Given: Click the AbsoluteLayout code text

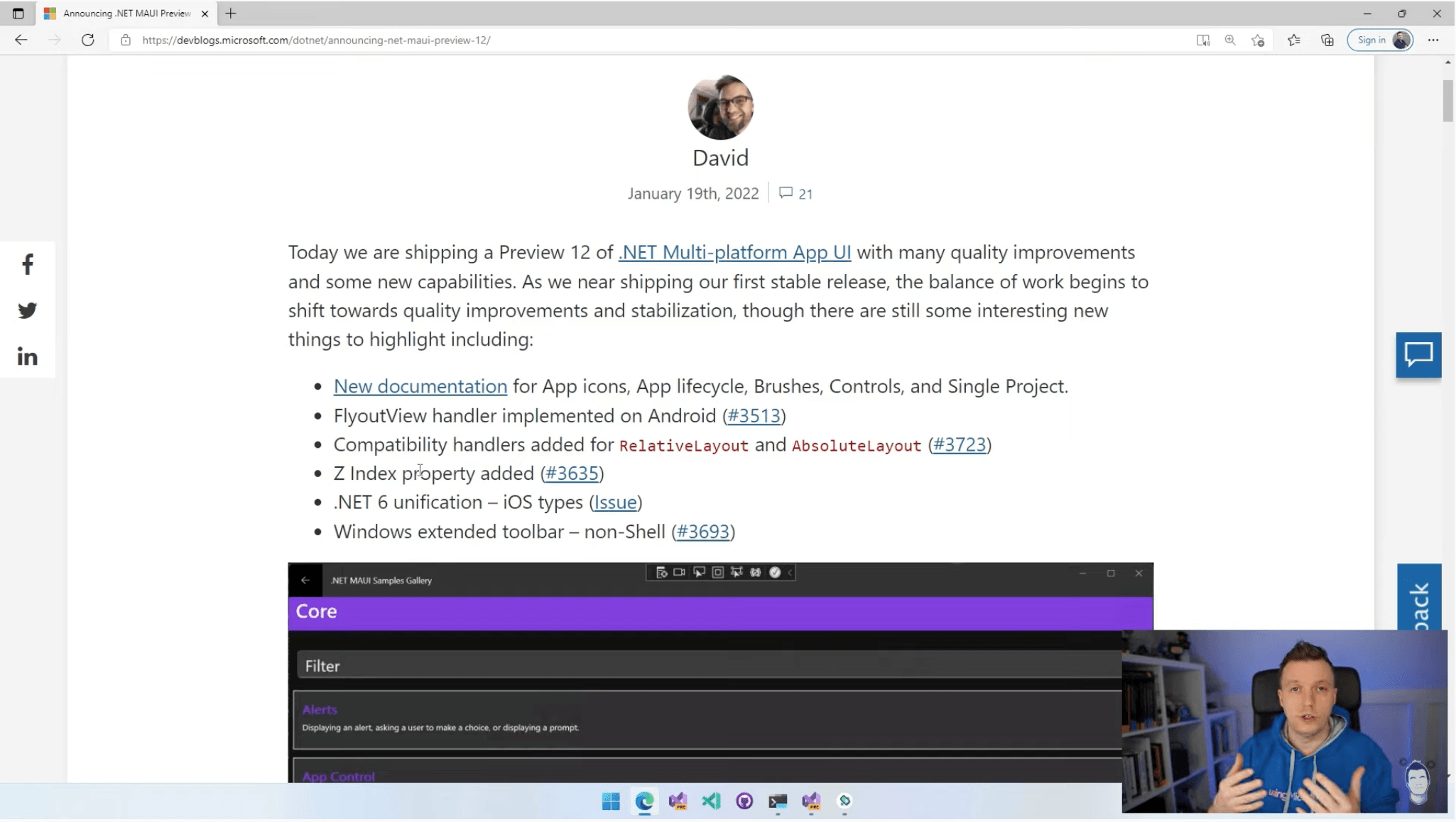Looking at the screenshot, I should pos(857,446).
